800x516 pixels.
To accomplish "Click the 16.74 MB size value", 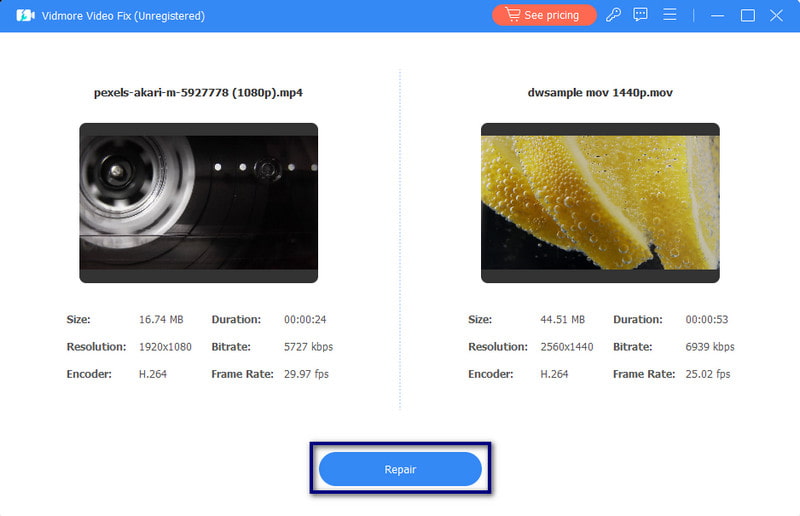I will pyautogui.click(x=159, y=320).
